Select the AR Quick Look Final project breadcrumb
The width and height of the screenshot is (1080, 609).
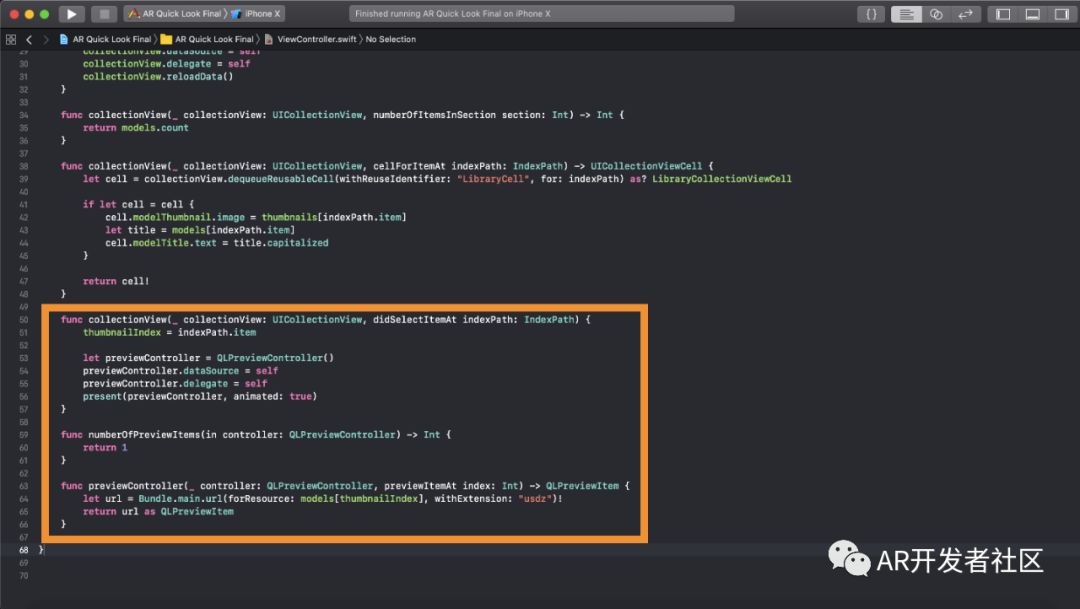point(111,39)
